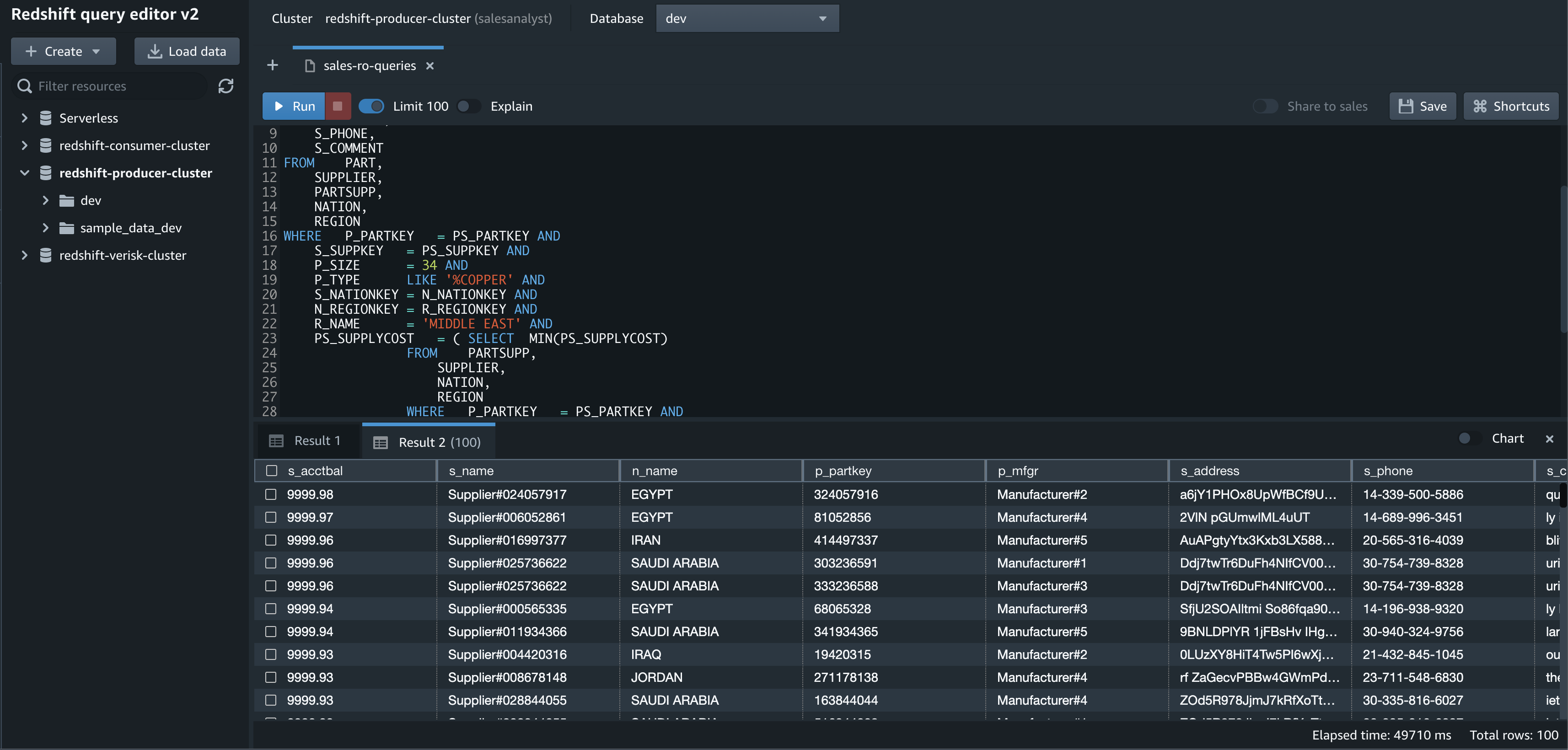Click the refresh resources icon

tap(226, 86)
